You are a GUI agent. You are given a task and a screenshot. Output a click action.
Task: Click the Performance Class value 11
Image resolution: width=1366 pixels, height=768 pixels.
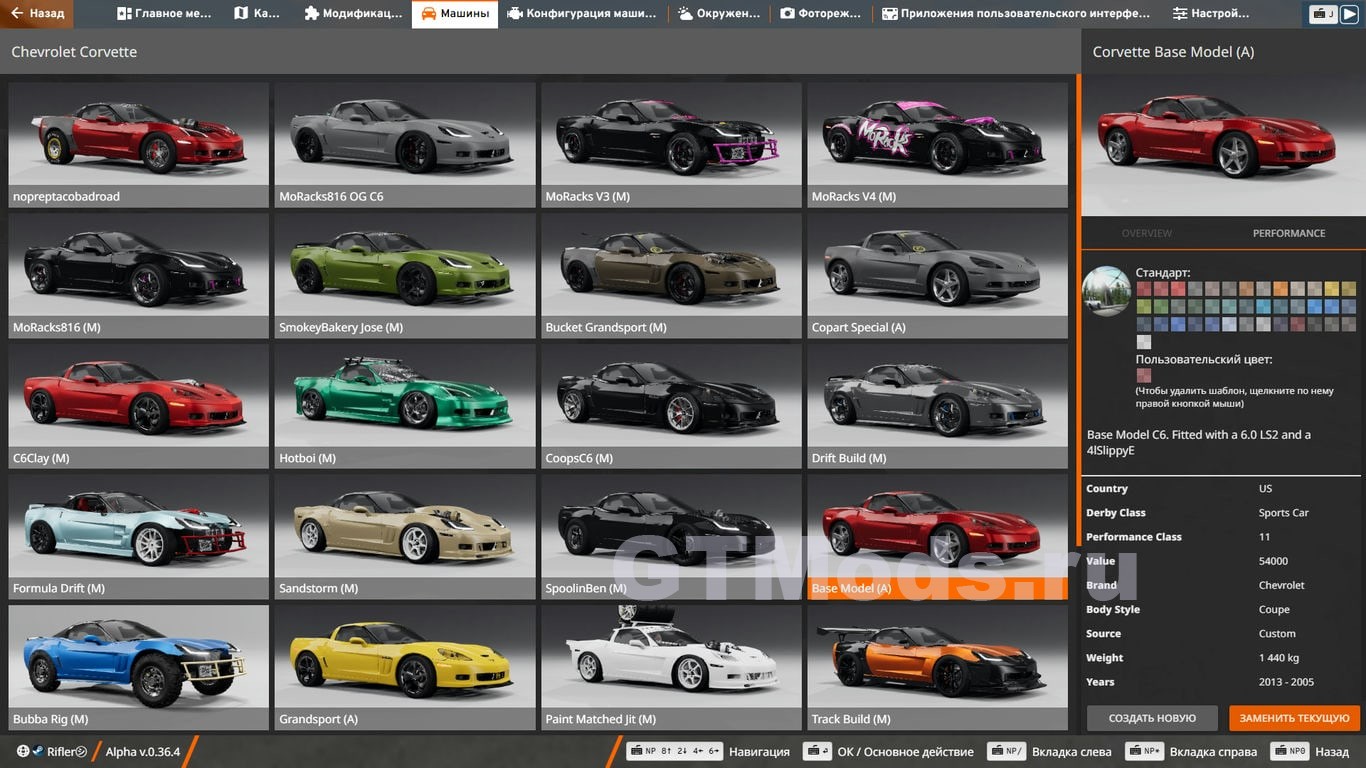(1264, 537)
